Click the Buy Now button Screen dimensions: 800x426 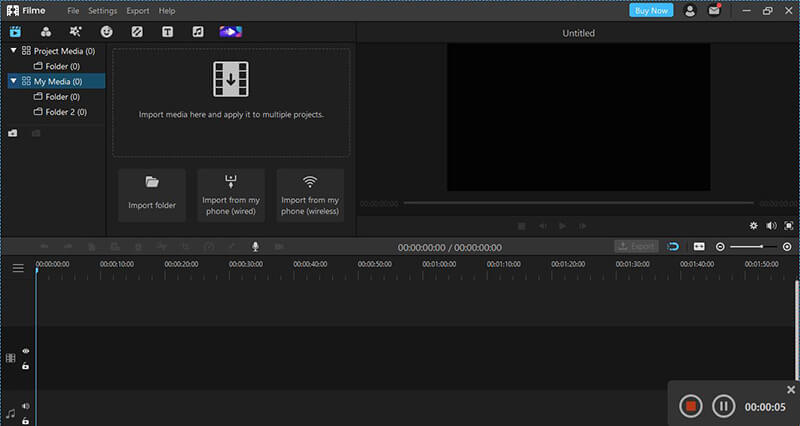point(651,11)
